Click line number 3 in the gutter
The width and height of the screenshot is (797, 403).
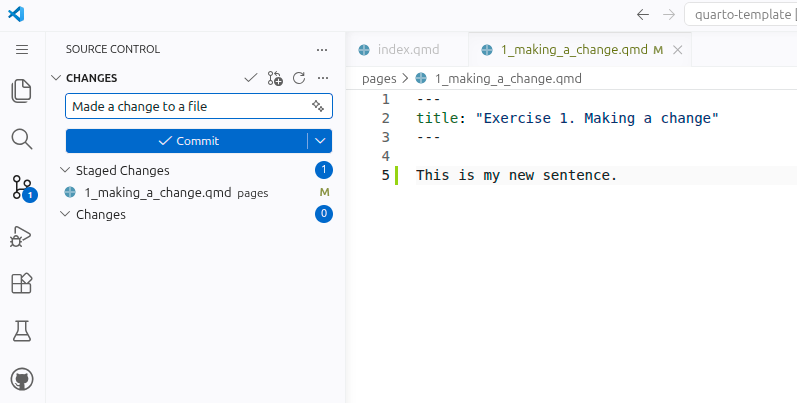pyautogui.click(x=386, y=137)
